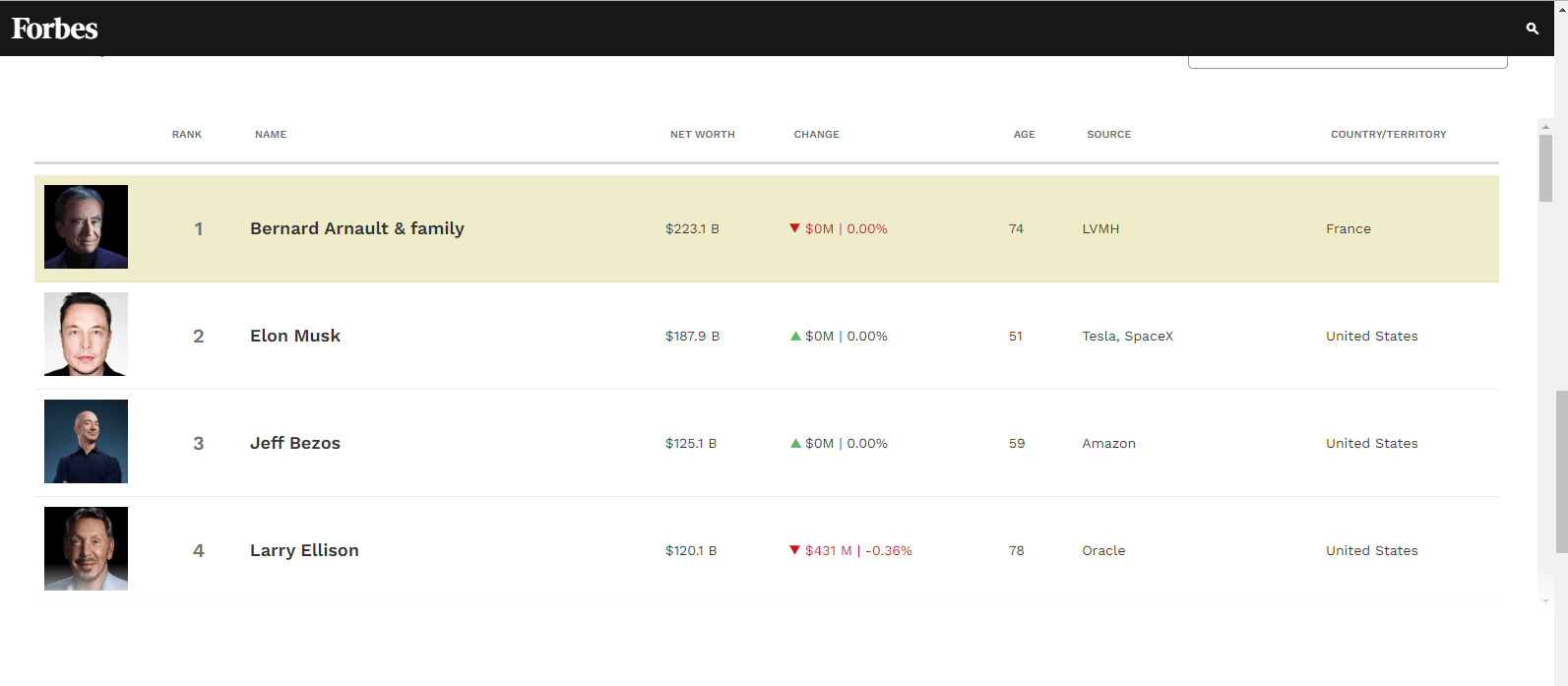Sort the table by the NET WORTH column
This screenshot has height=686, width=1568.
pos(702,135)
